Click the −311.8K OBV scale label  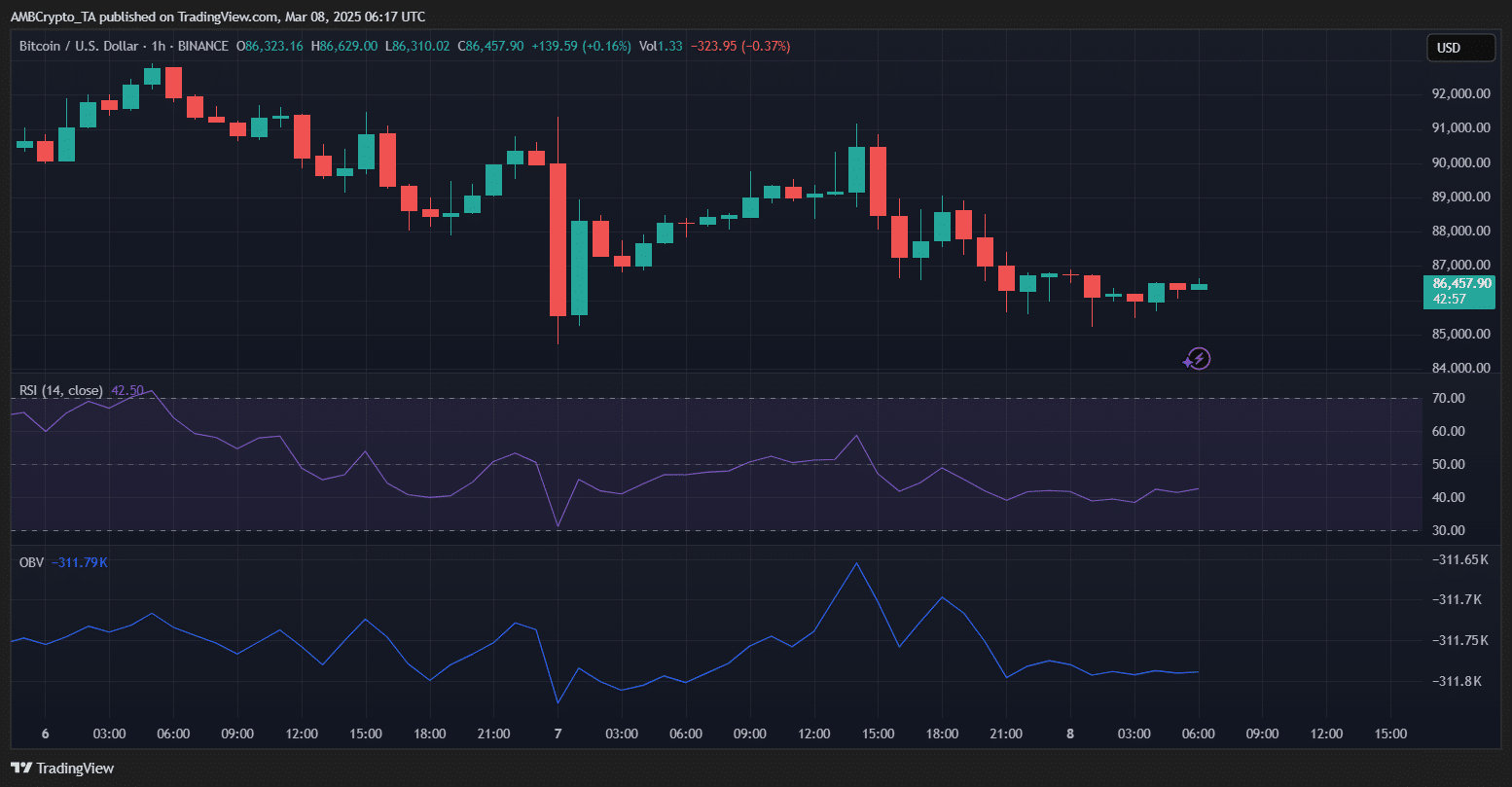tap(1458, 682)
